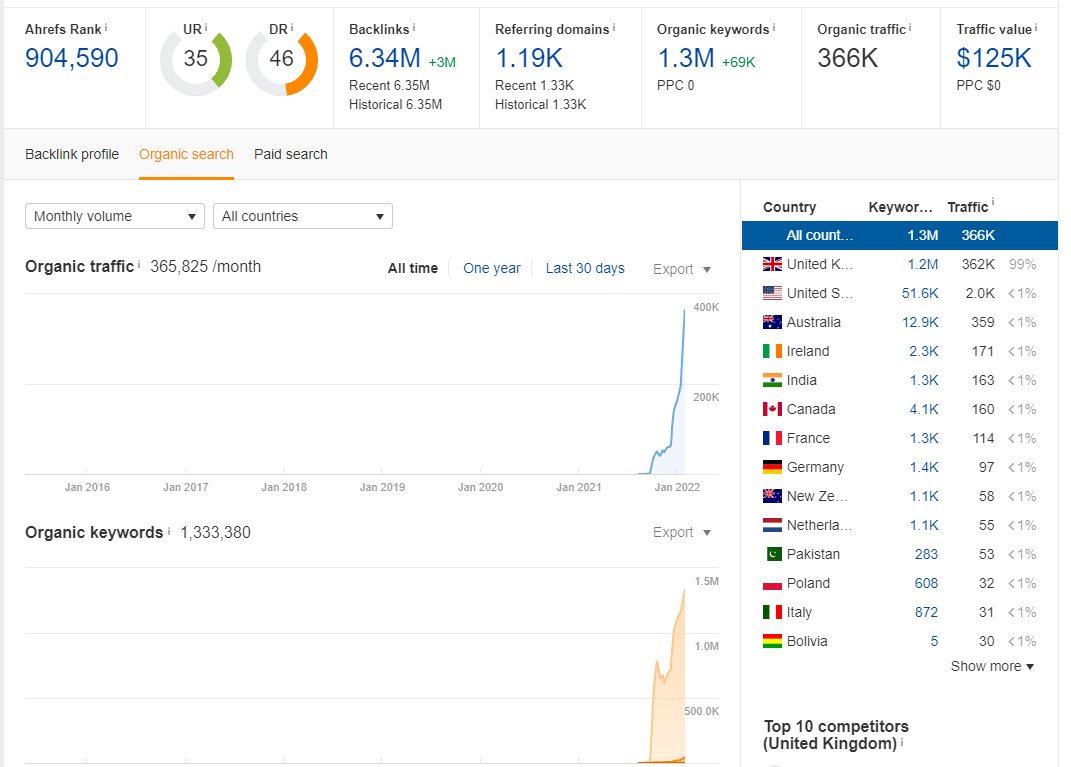
Task: Select Last 30 days chart range
Action: pyautogui.click(x=585, y=268)
